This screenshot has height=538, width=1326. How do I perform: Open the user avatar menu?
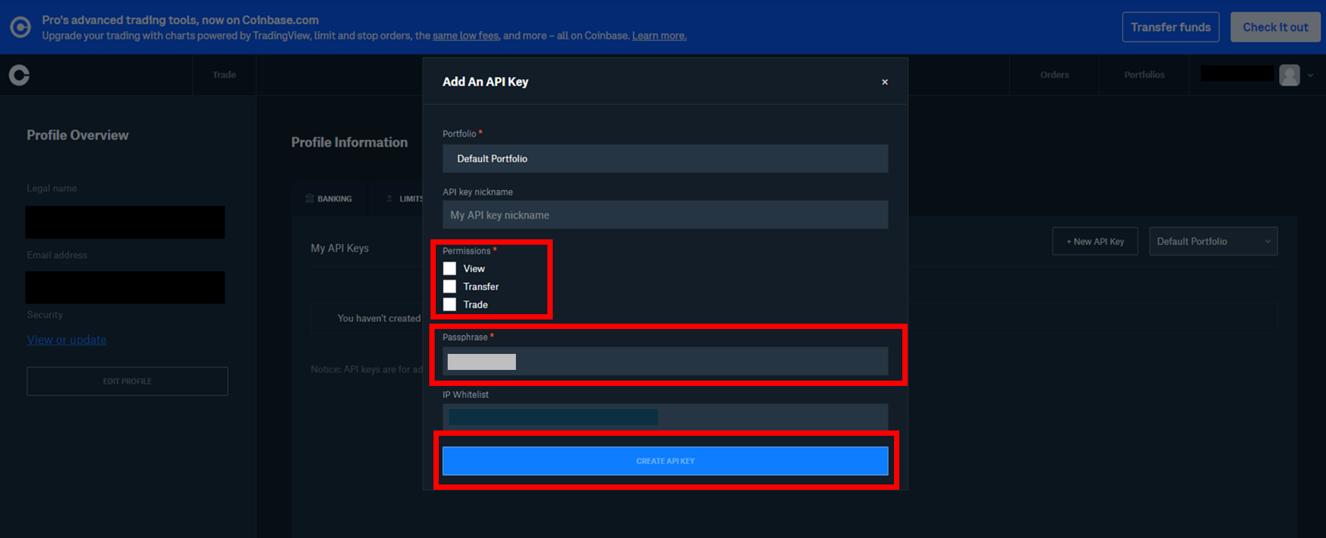tap(1289, 75)
